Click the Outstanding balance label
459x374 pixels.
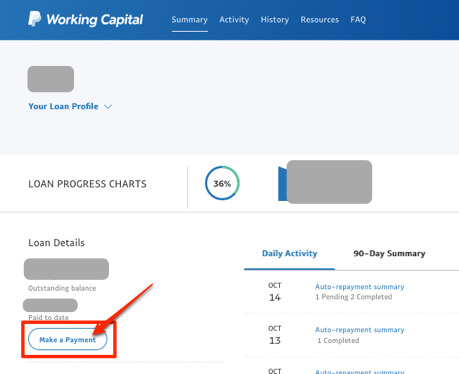[x=62, y=288]
